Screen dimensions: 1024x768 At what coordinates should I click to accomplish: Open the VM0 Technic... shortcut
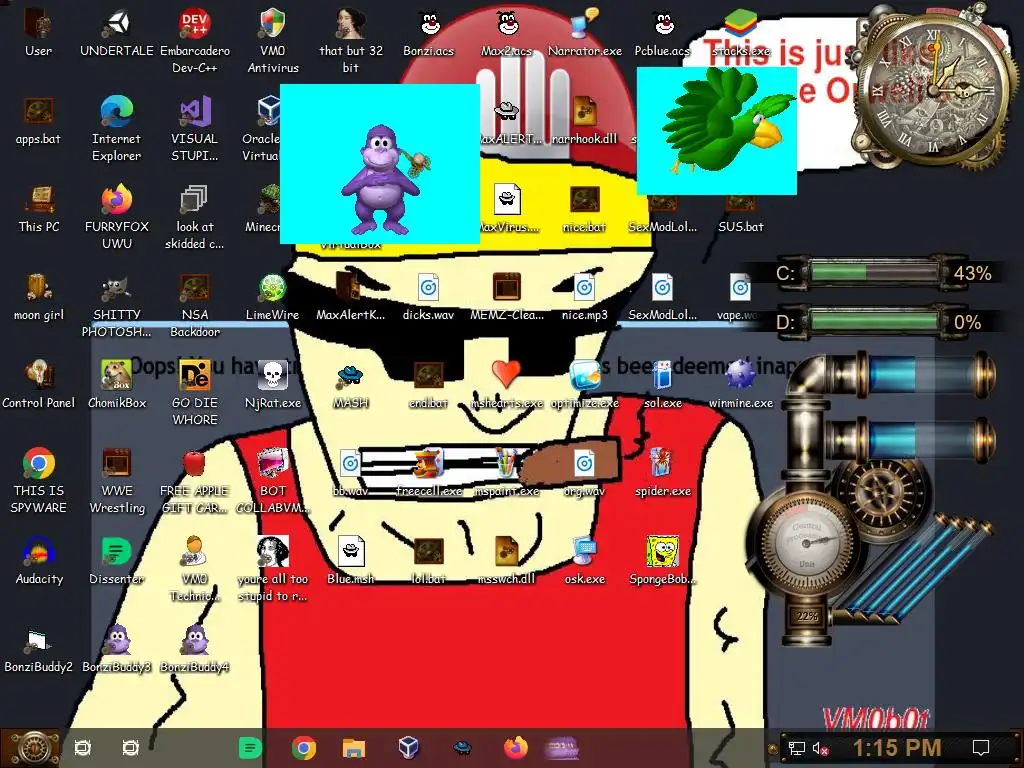pyautogui.click(x=195, y=568)
